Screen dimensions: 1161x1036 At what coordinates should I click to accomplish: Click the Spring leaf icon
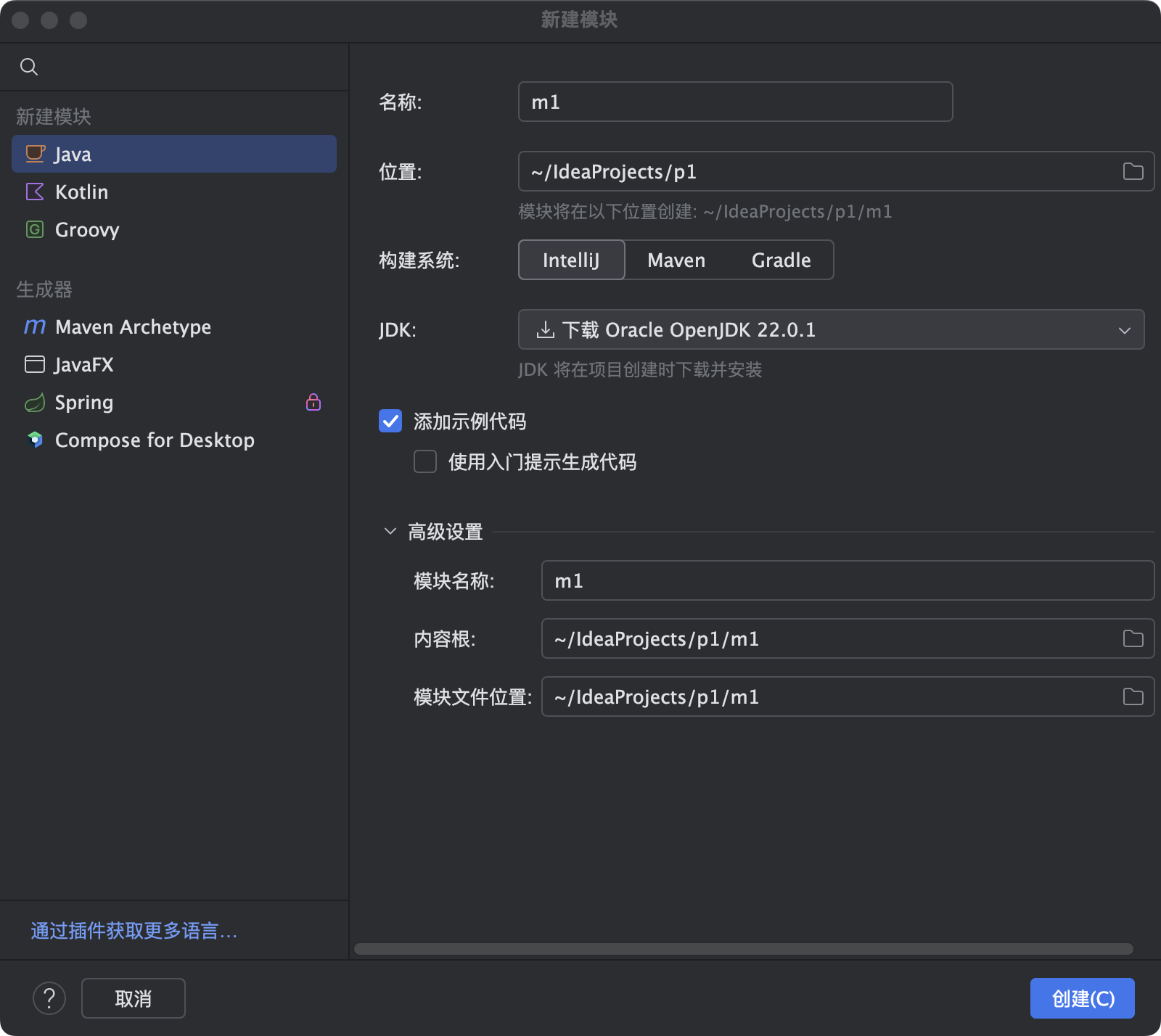click(x=35, y=402)
